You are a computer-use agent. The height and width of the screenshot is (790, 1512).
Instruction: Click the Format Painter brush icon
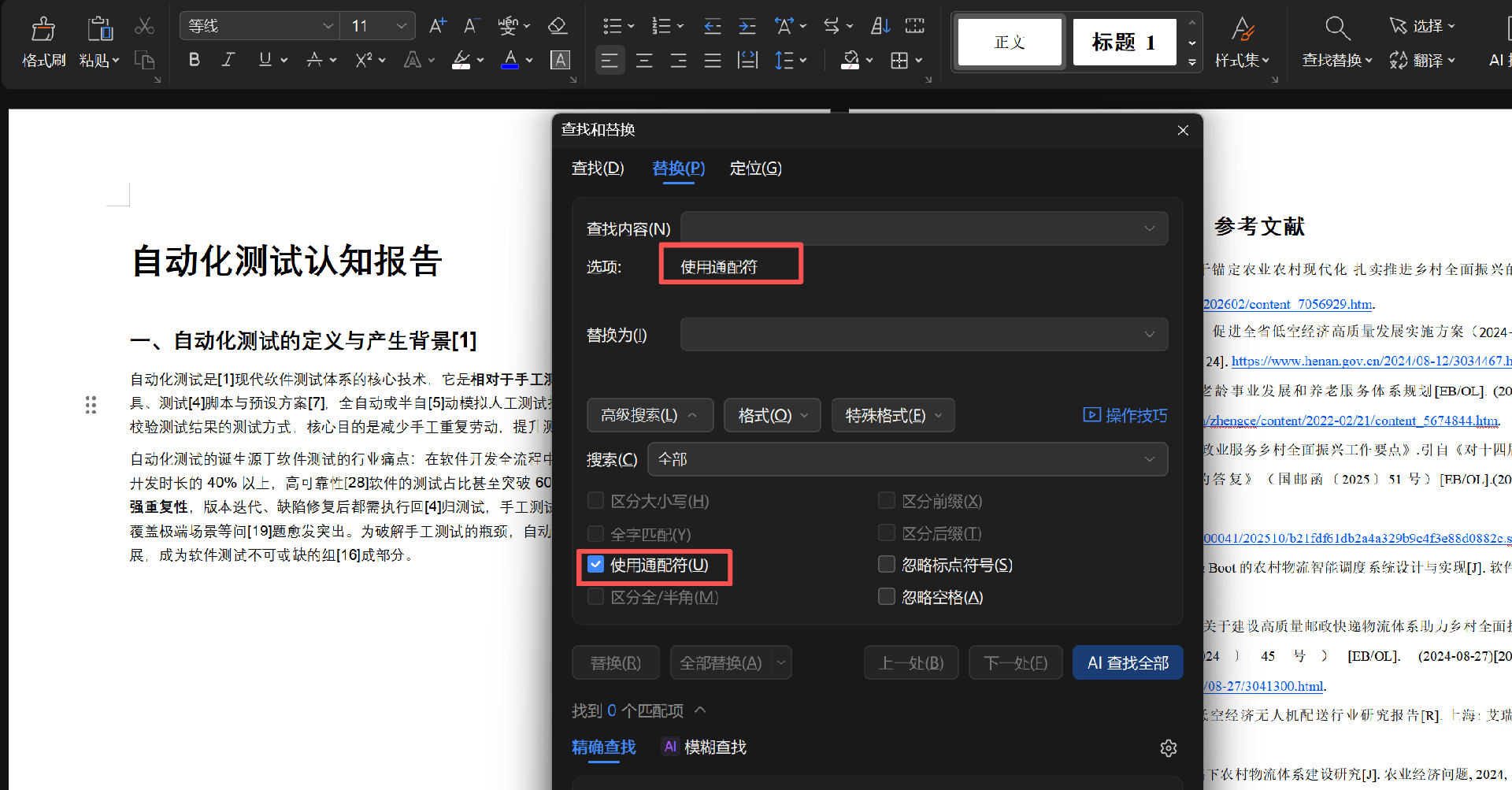pyautogui.click(x=43, y=28)
